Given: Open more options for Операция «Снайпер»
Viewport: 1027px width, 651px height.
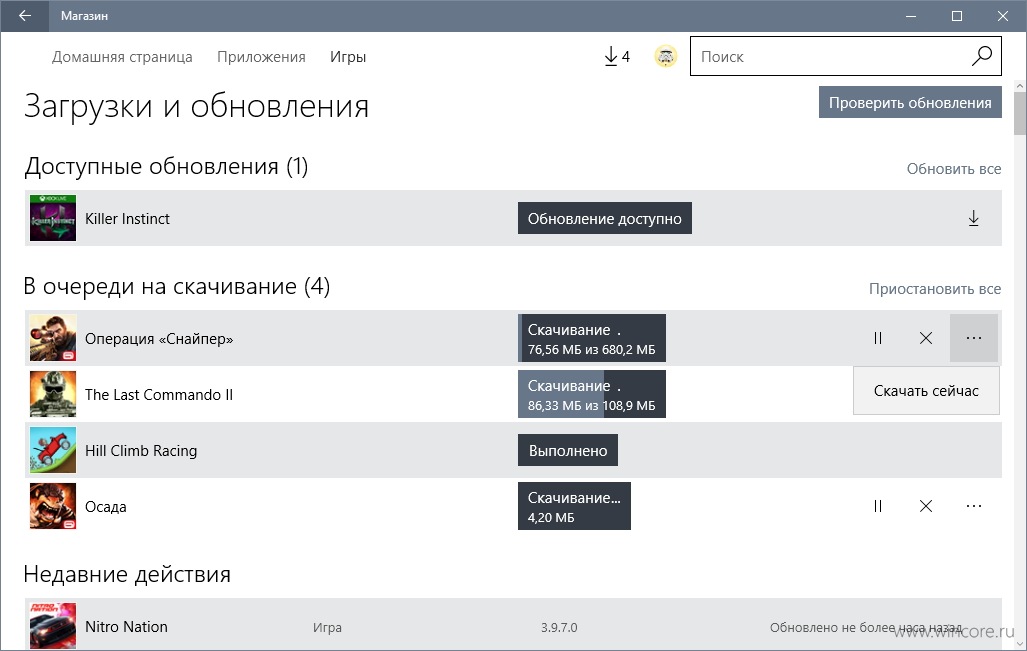Looking at the screenshot, I should pos(973,338).
